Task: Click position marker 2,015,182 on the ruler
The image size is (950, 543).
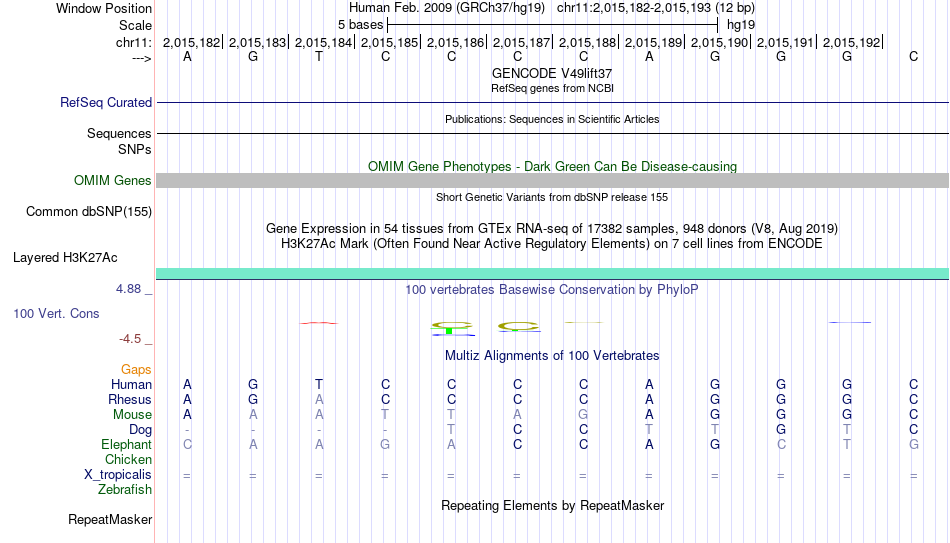Action: tap(191, 42)
